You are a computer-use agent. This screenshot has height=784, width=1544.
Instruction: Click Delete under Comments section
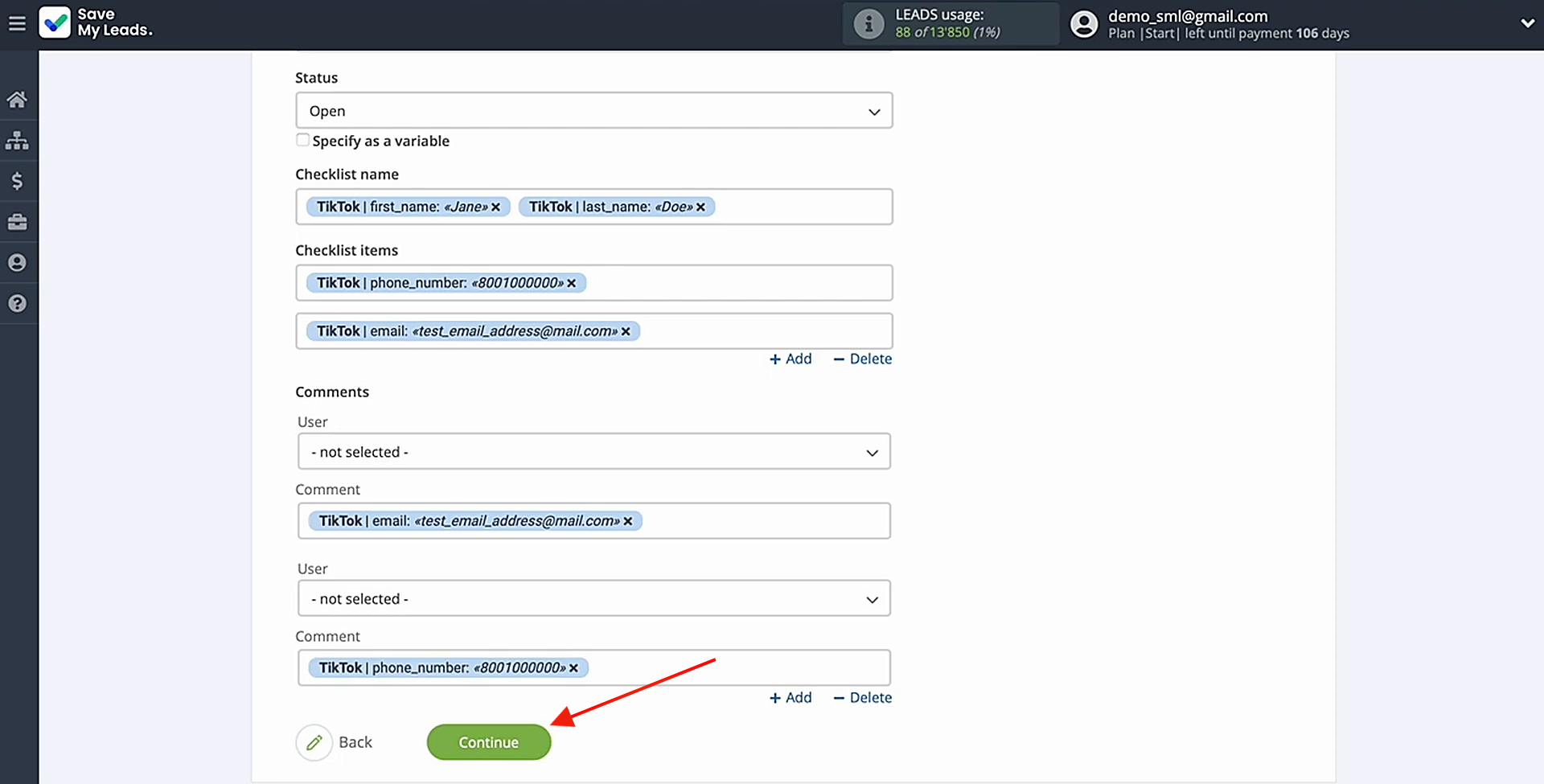863,698
